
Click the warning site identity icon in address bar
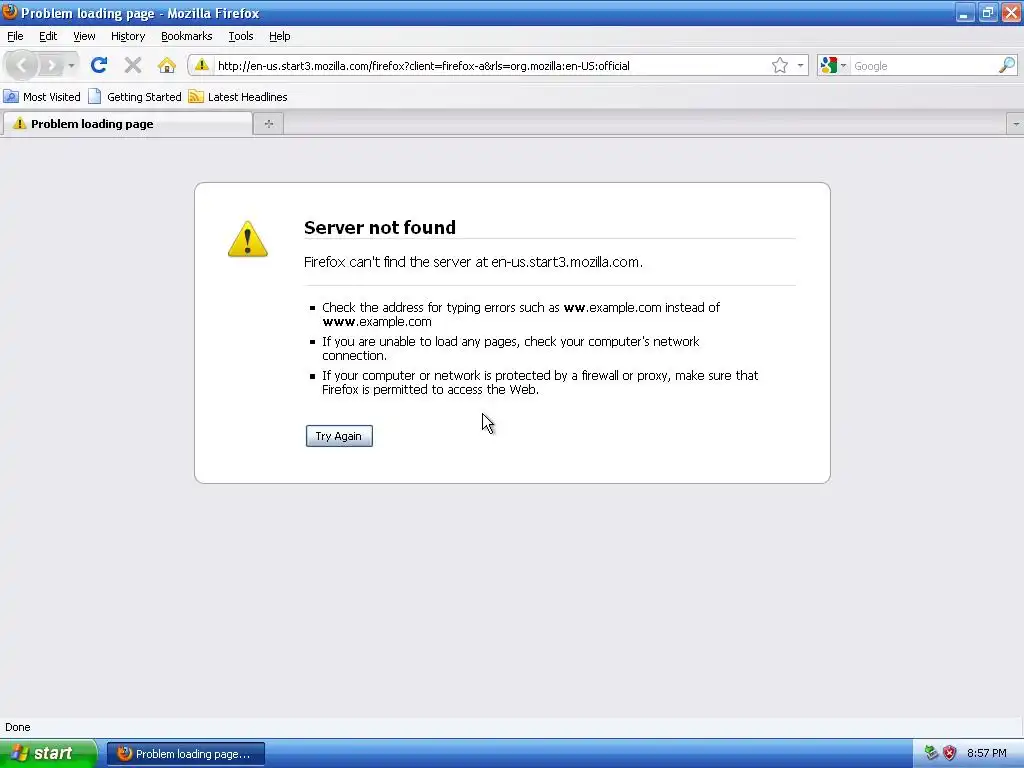pyautogui.click(x=202, y=65)
